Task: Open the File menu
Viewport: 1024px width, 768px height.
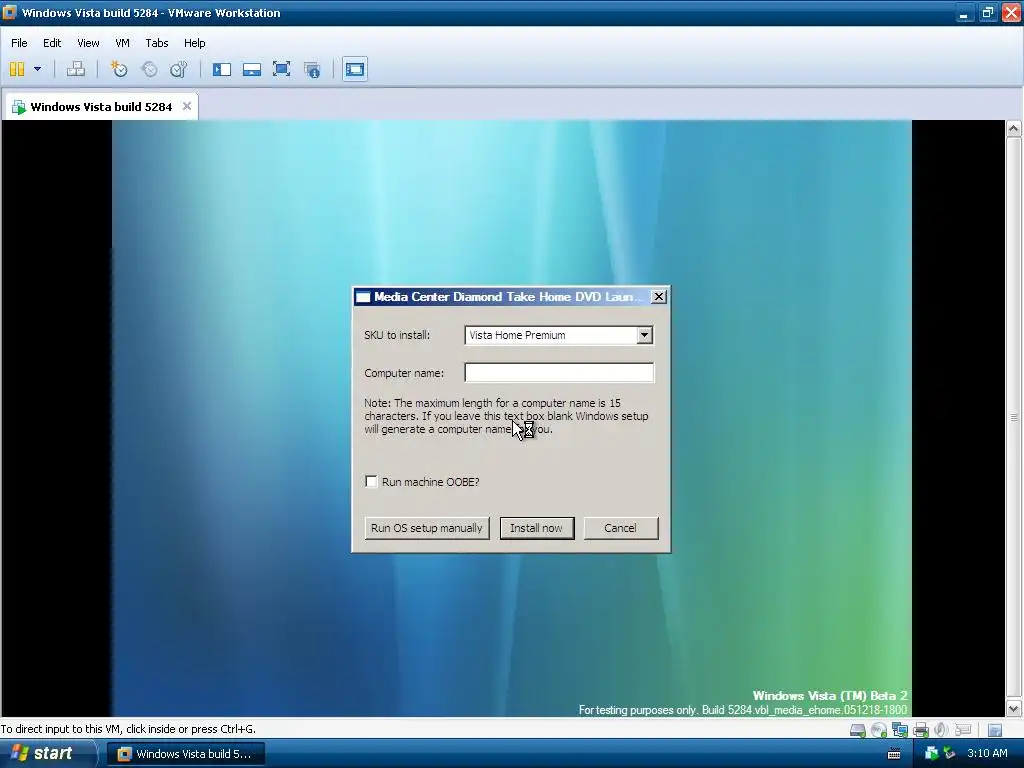Action: point(19,43)
